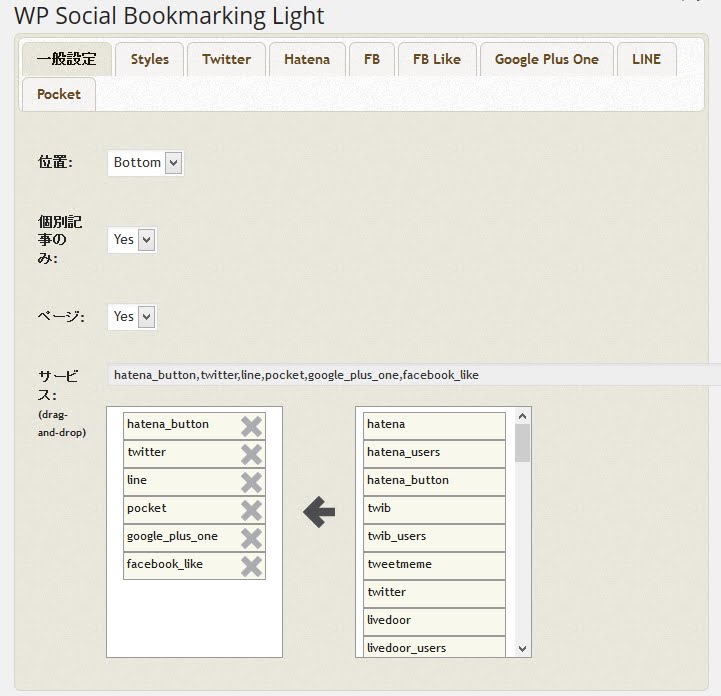721x696 pixels.
Task: Click the scroll down arrow in available services
Action: pos(522,648)
